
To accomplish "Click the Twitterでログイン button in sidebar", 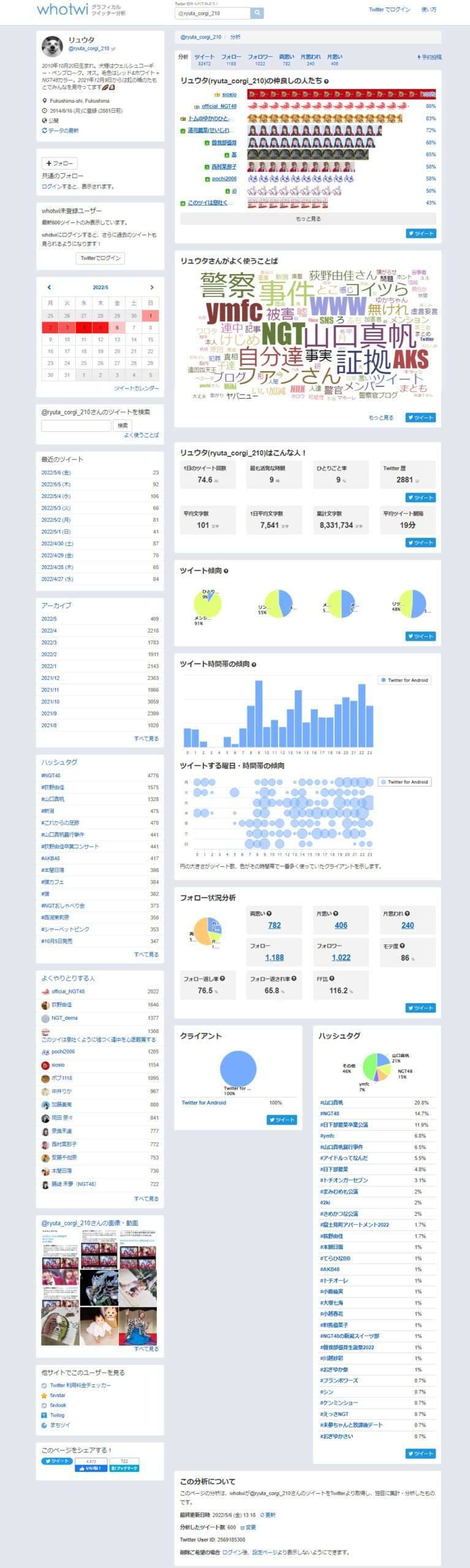I will coord(100,258).
